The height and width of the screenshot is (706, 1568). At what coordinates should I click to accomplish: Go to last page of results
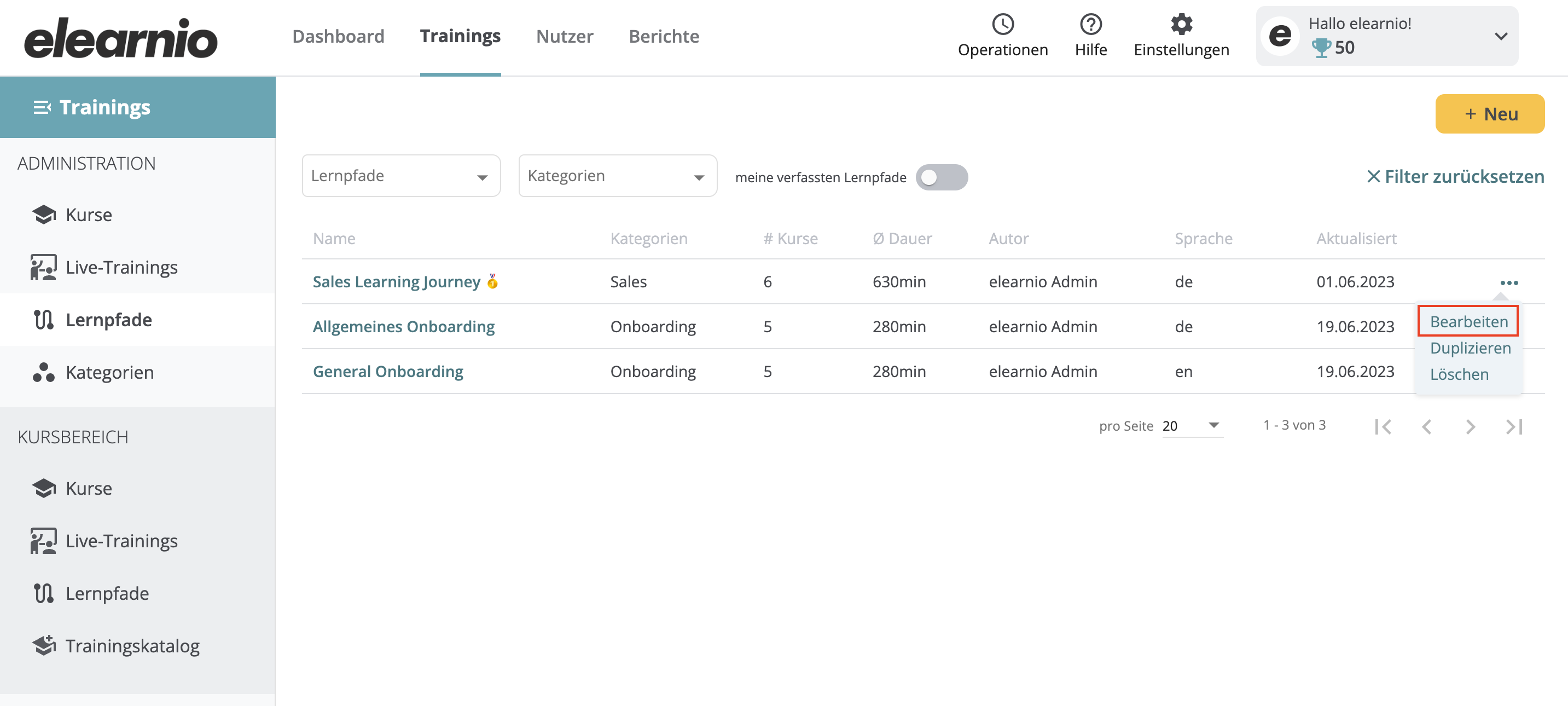point(1514,426)
